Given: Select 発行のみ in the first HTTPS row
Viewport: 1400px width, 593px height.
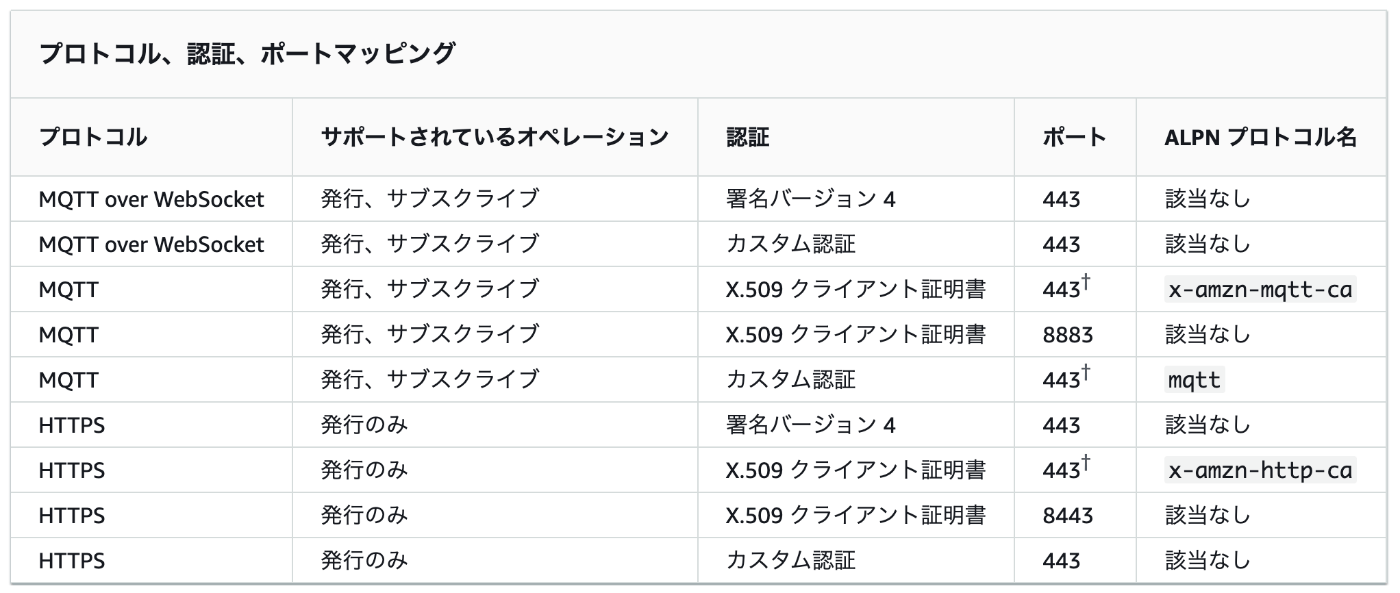Looking at the screenshot, I should pos(364,425).
